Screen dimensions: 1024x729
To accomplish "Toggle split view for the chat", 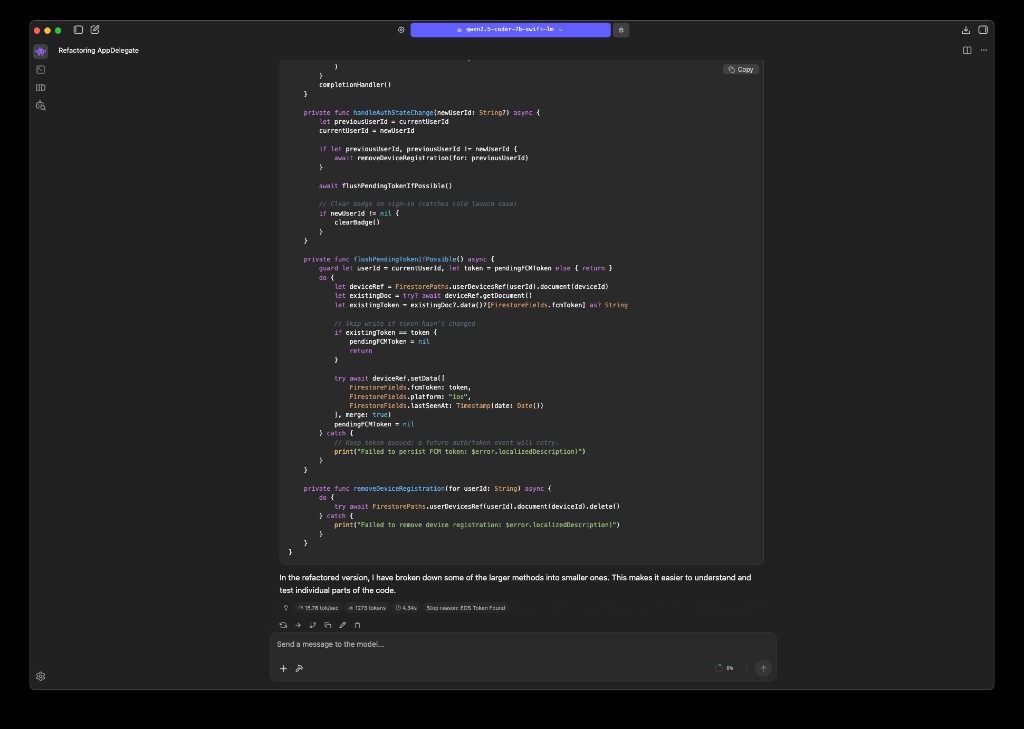I will (967, 50).
